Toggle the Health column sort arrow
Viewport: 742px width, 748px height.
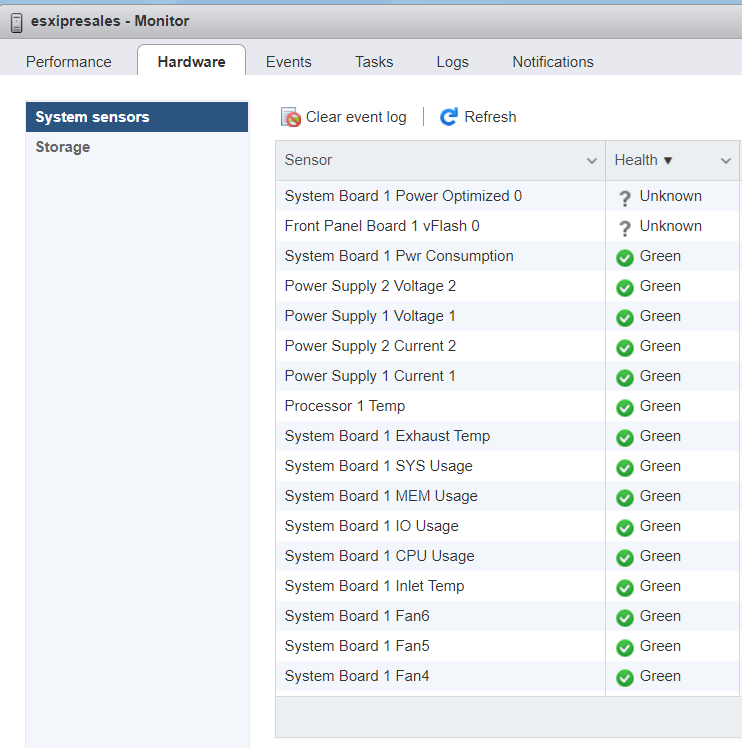point(668,160)
